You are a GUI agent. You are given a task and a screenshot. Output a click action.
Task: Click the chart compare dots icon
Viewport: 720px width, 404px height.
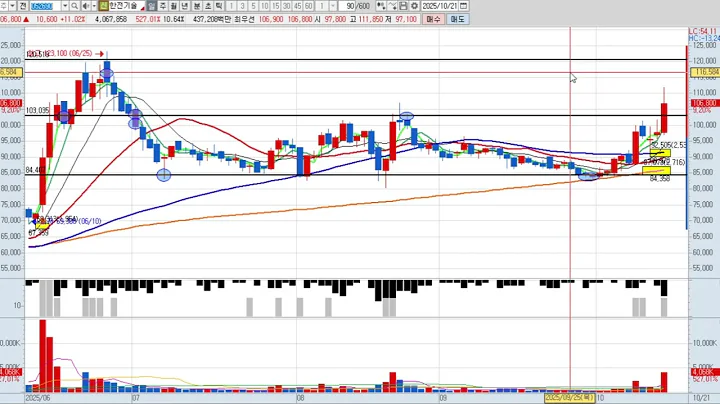(x=381, y=6)
